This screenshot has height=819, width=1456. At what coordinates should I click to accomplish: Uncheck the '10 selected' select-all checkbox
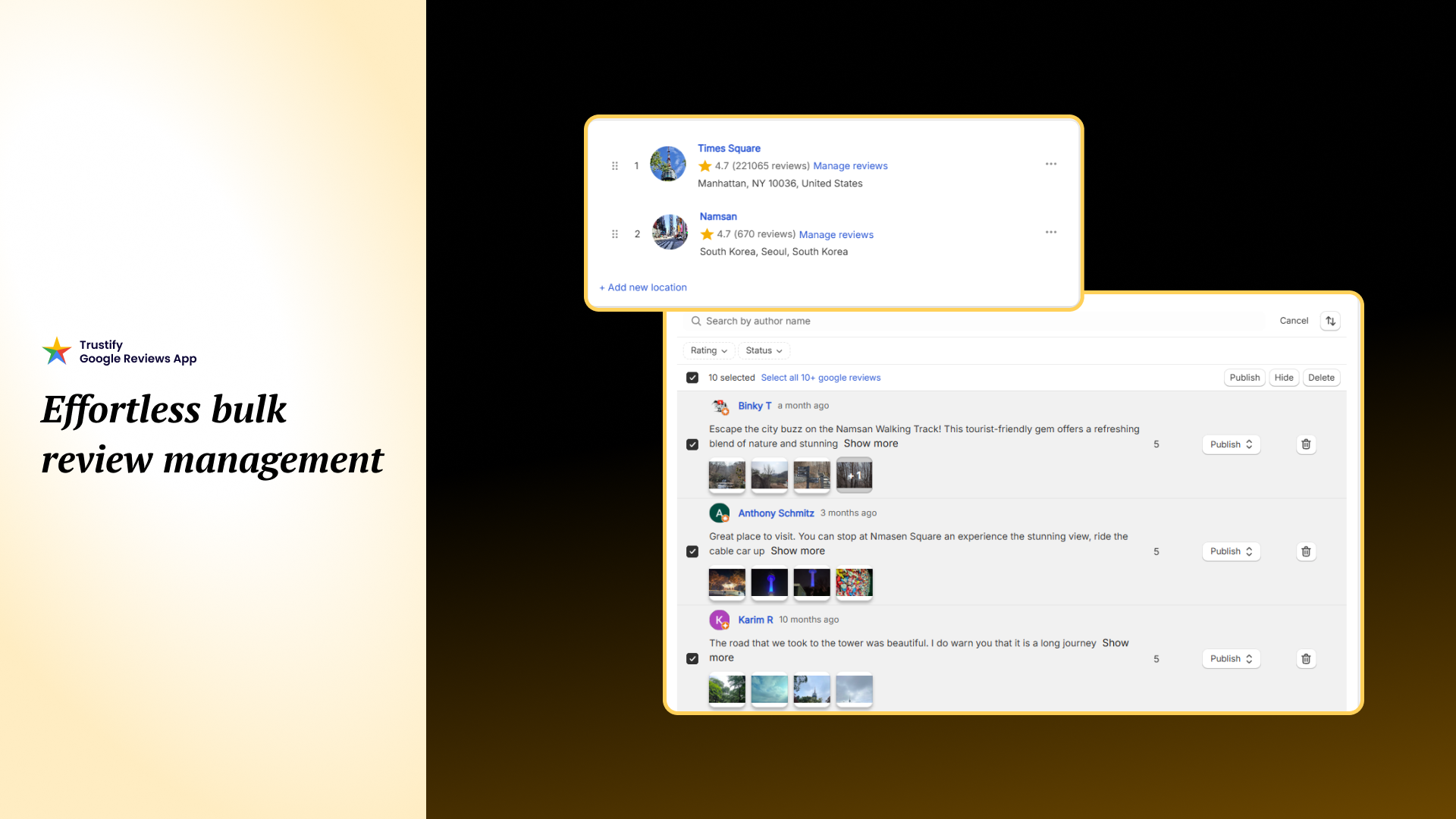click(692, 378)
